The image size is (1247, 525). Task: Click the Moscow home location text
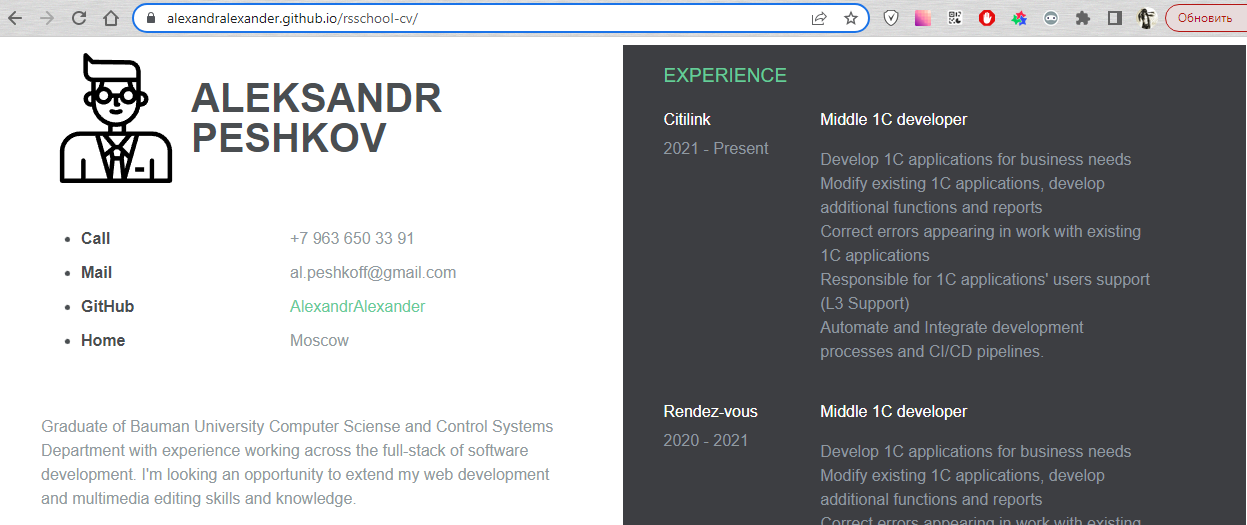point(319,340)
